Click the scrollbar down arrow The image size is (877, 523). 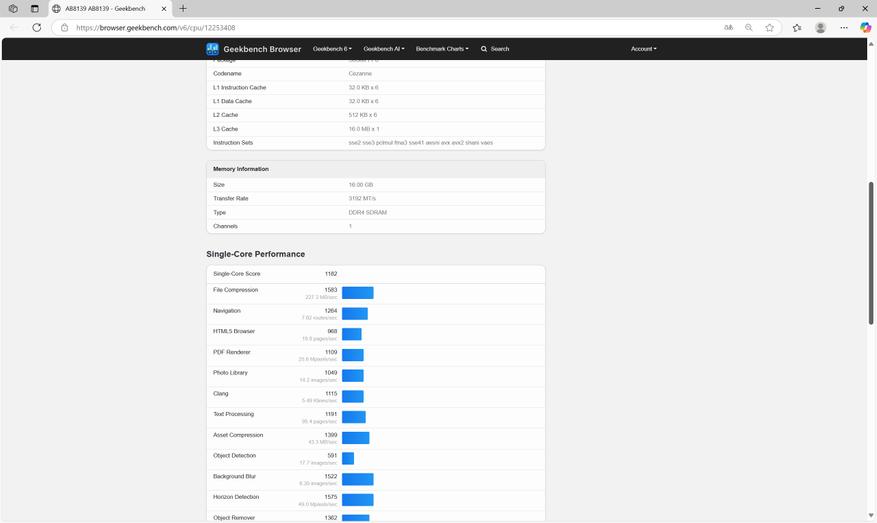[x=871, y=515]
